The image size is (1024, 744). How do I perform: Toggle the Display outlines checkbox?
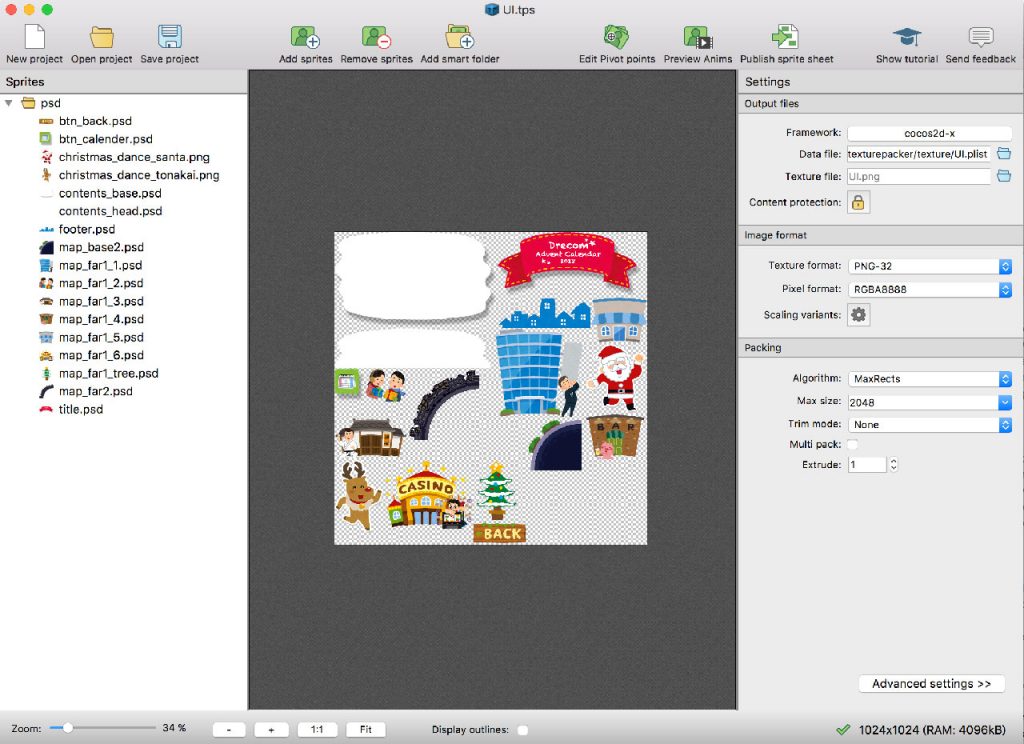click(x=523, y=730)
